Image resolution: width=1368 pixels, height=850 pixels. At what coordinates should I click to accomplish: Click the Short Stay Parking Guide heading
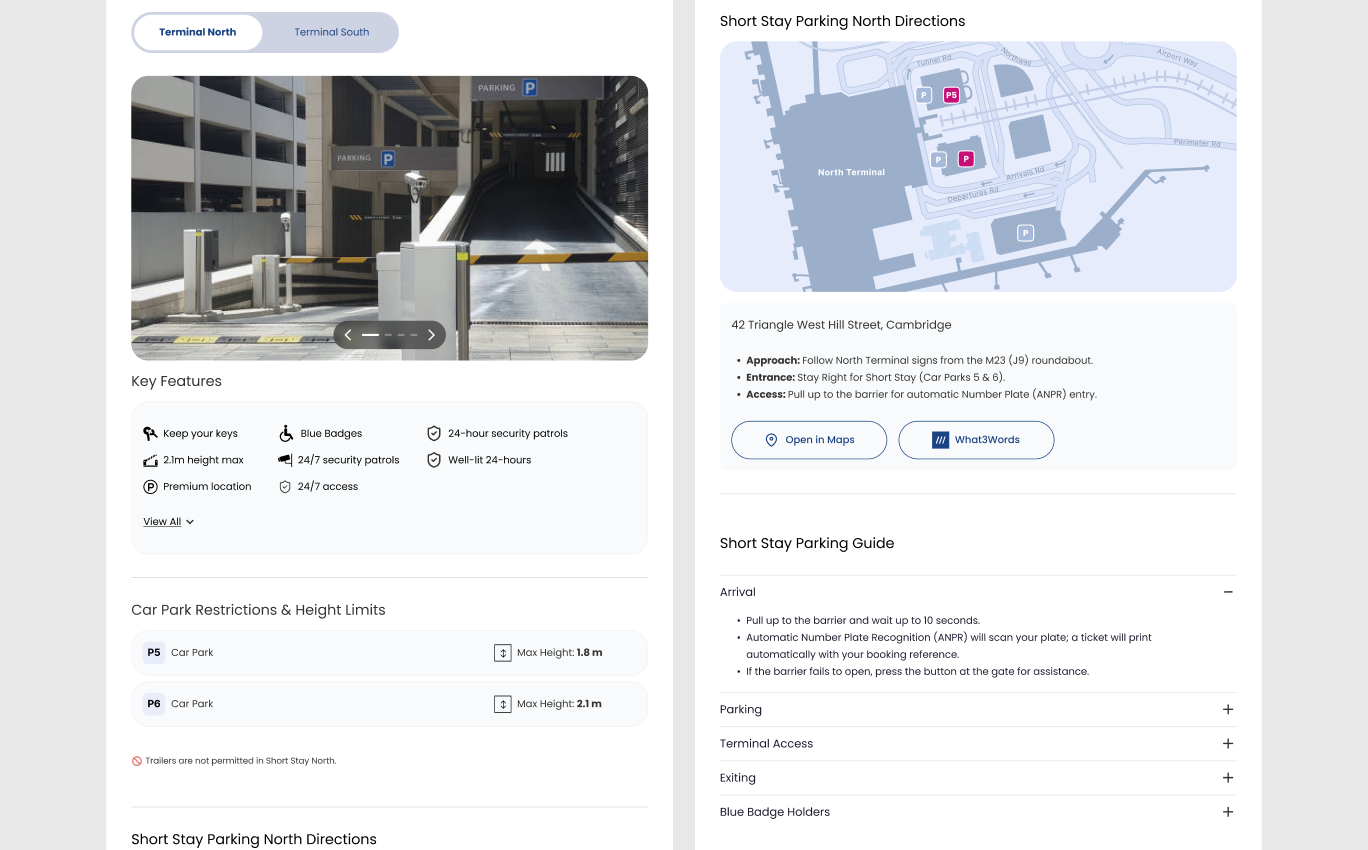pos(807,543)
